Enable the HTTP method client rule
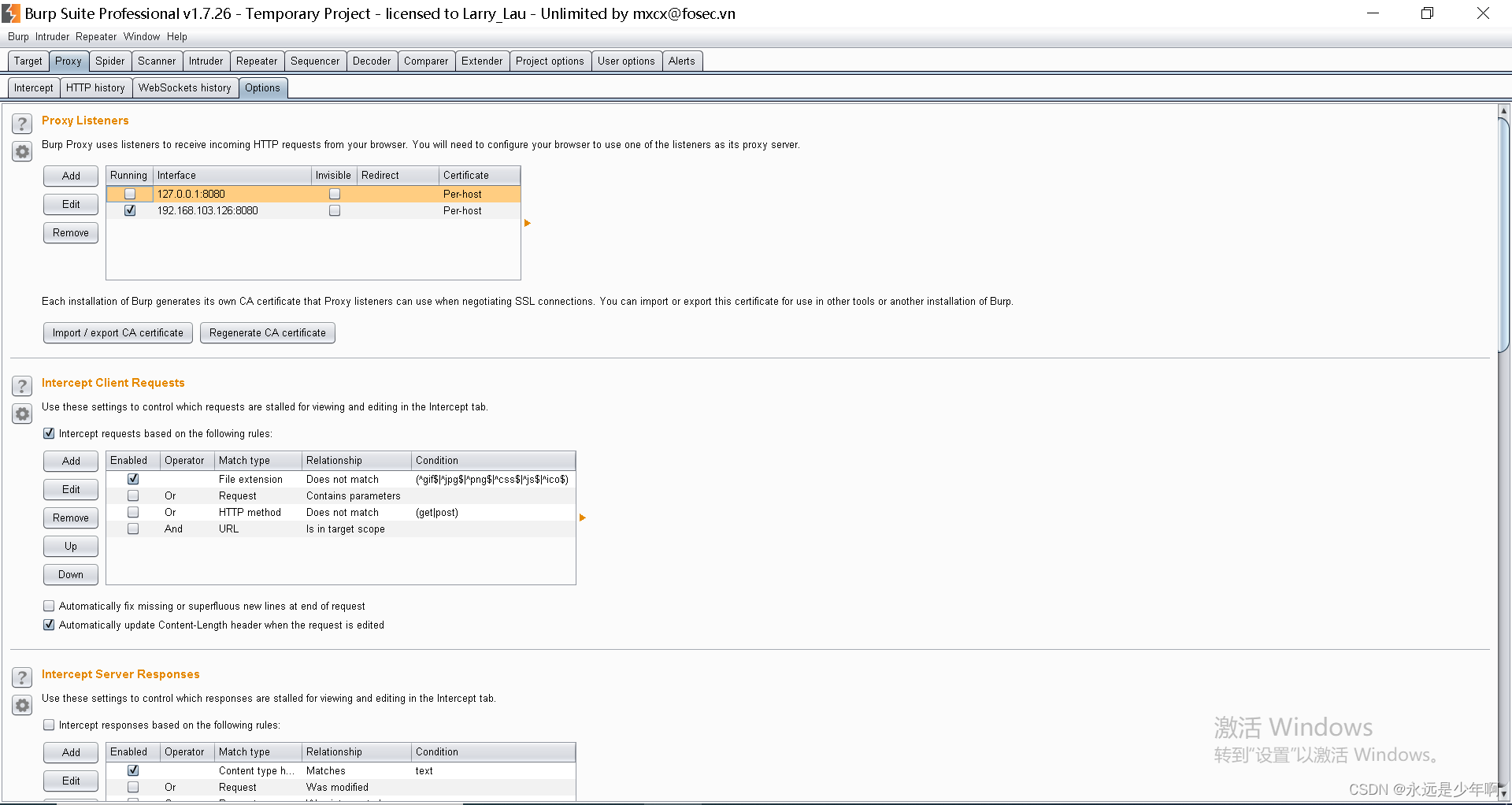Viewport: 1512px width, 805px height. [133, 512]
